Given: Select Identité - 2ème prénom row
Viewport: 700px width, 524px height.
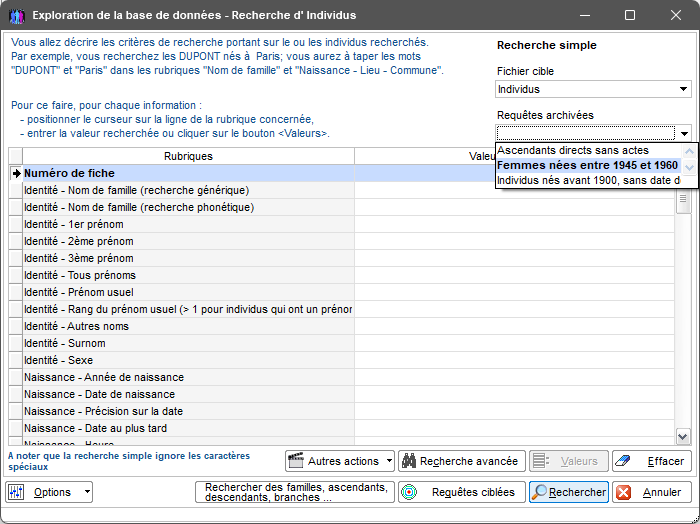Looking at the screenshot, I should (x=188, y=241).
